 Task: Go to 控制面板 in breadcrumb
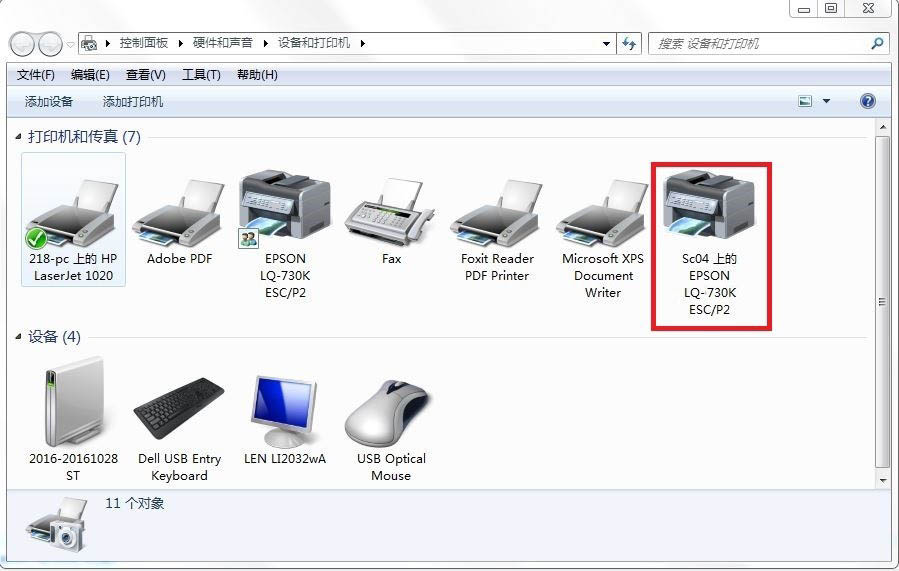point(144,43)
